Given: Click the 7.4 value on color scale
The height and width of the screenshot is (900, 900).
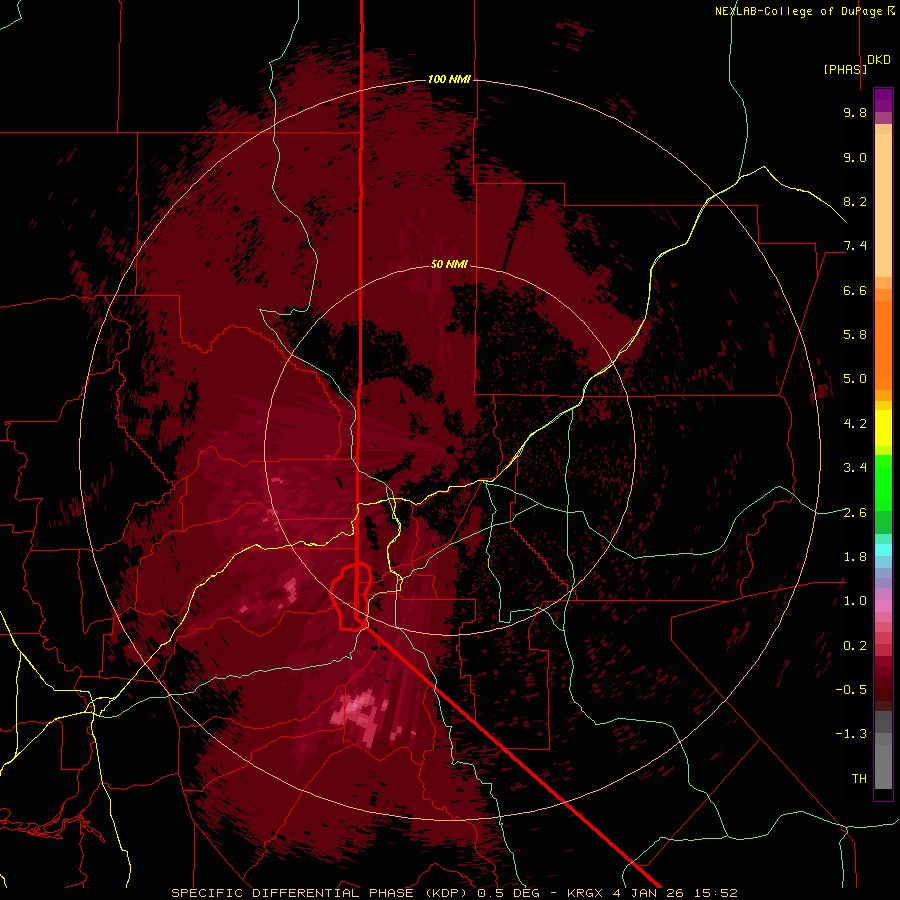Looking at the screenshot, I should click(855, 246).
